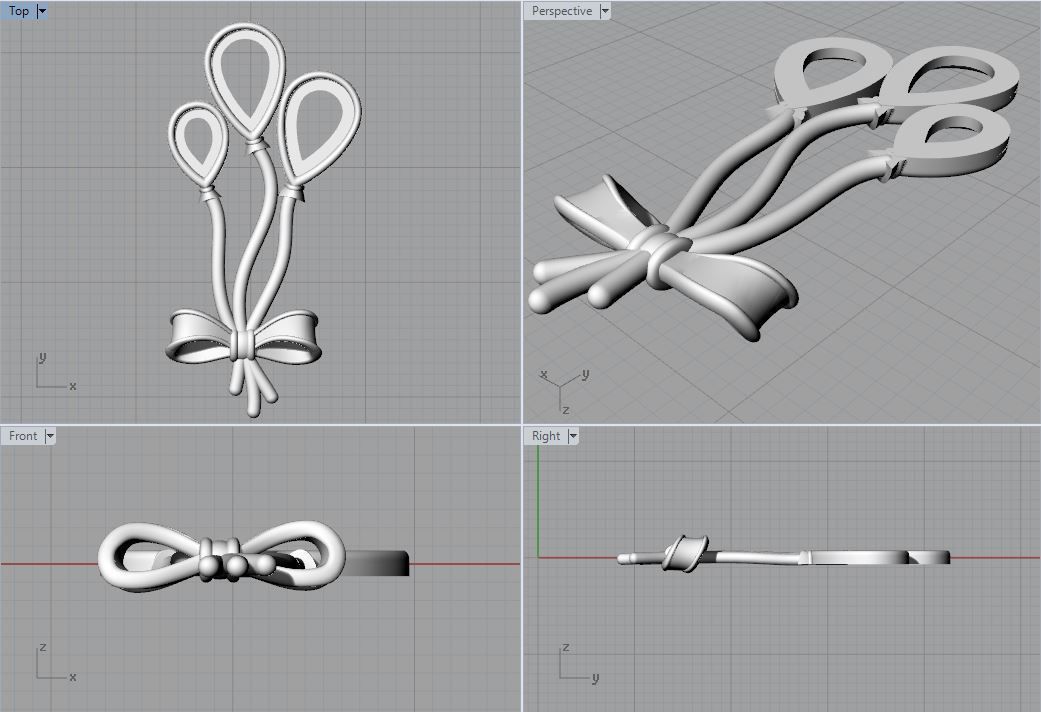Image resolution: width=1041 pixels, height=712 pixels.
Task: Click the tilted knot in Right view
Action: (x=685, y=553)
